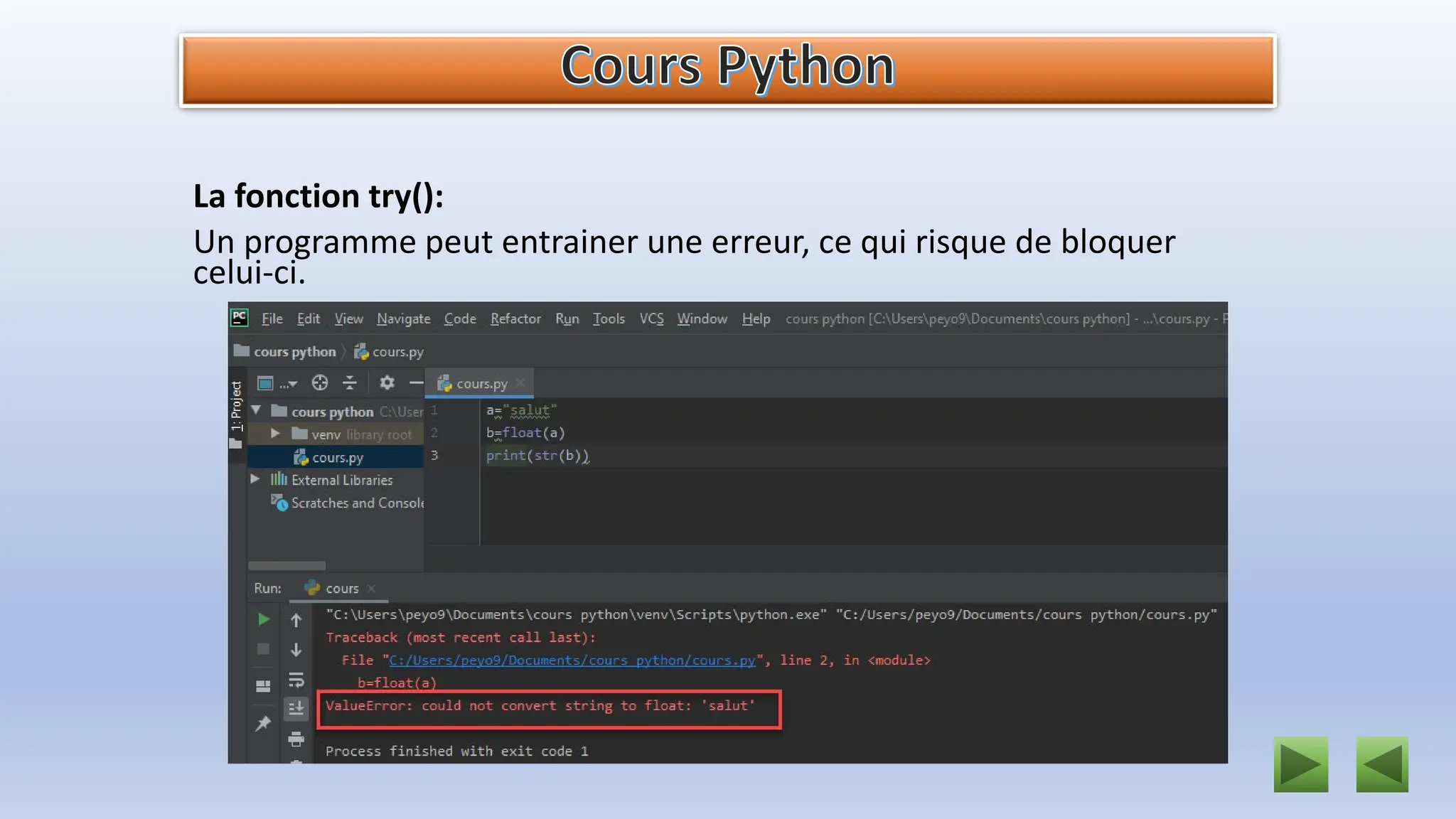Click line number 2 in gutter
This screenshot has width=1456, height=819.
pos(434,433)
